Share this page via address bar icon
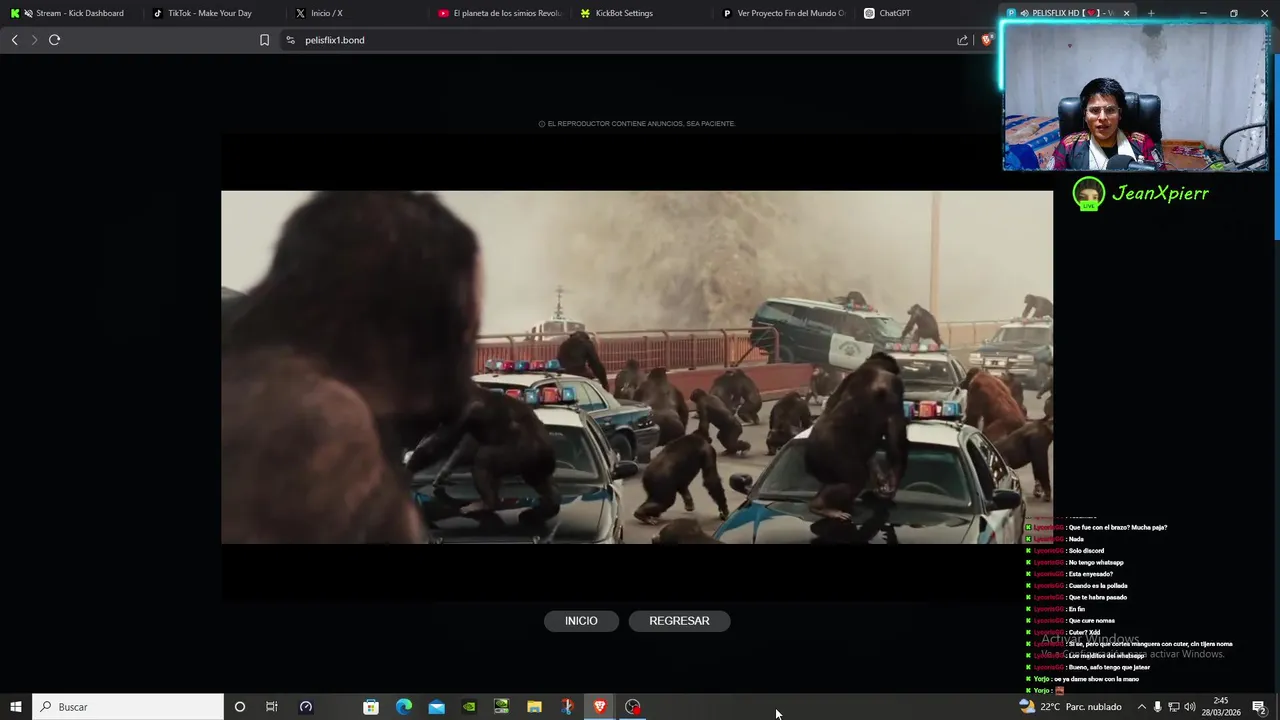Image resolution: width=1280 pixels, height=720 pixels. click(962, 40)
